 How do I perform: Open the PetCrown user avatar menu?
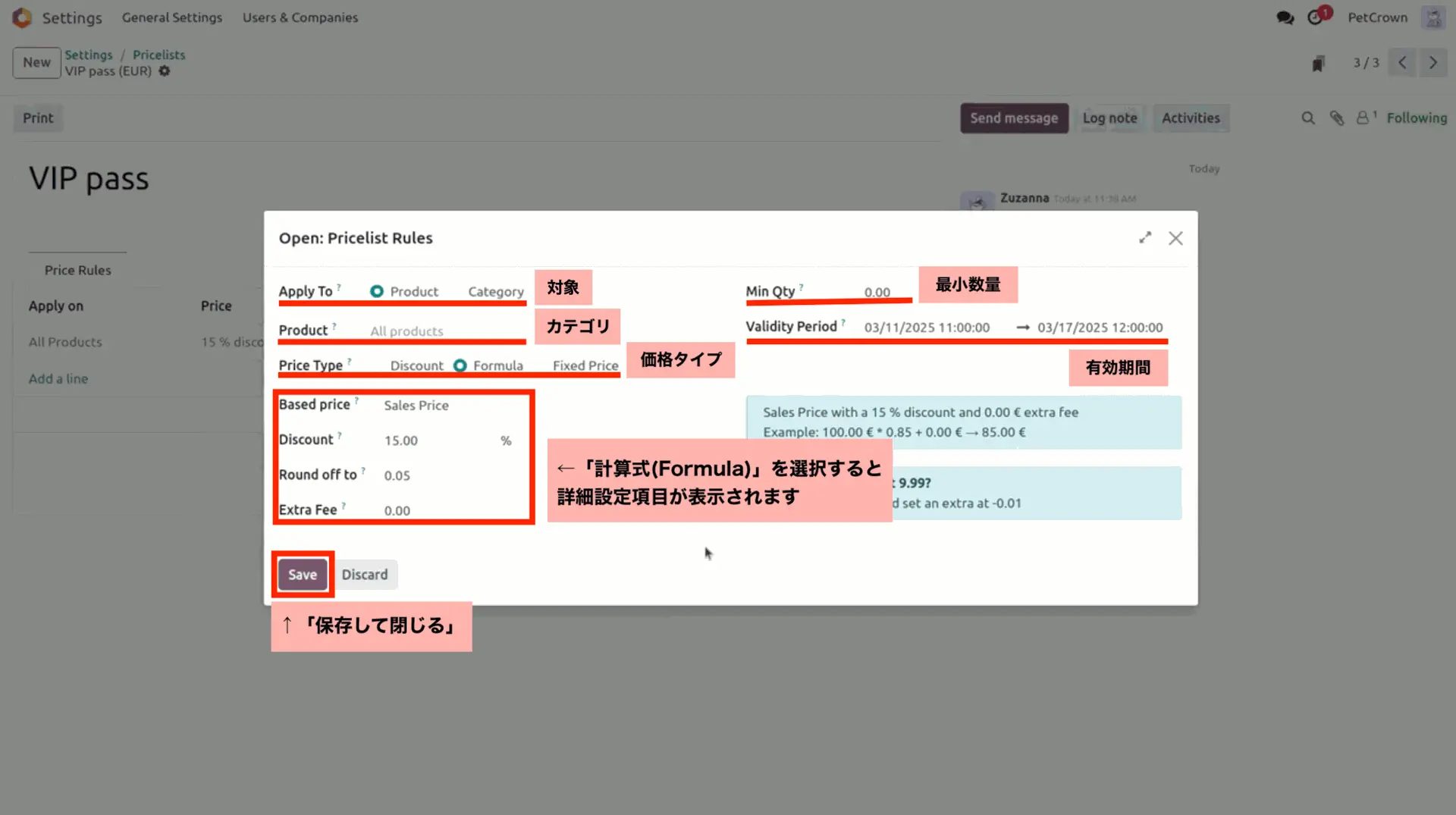coord(1432,17)
